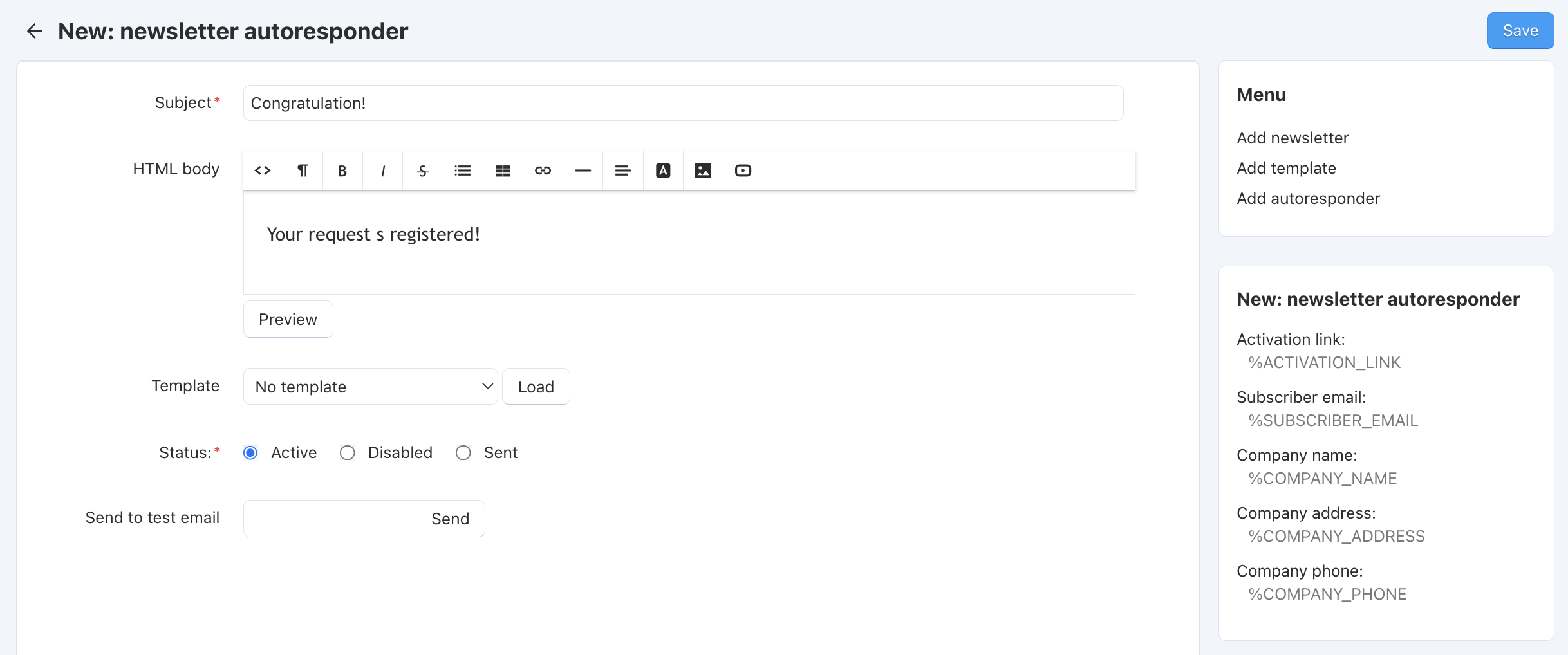Select the Sent status radio

463,453
